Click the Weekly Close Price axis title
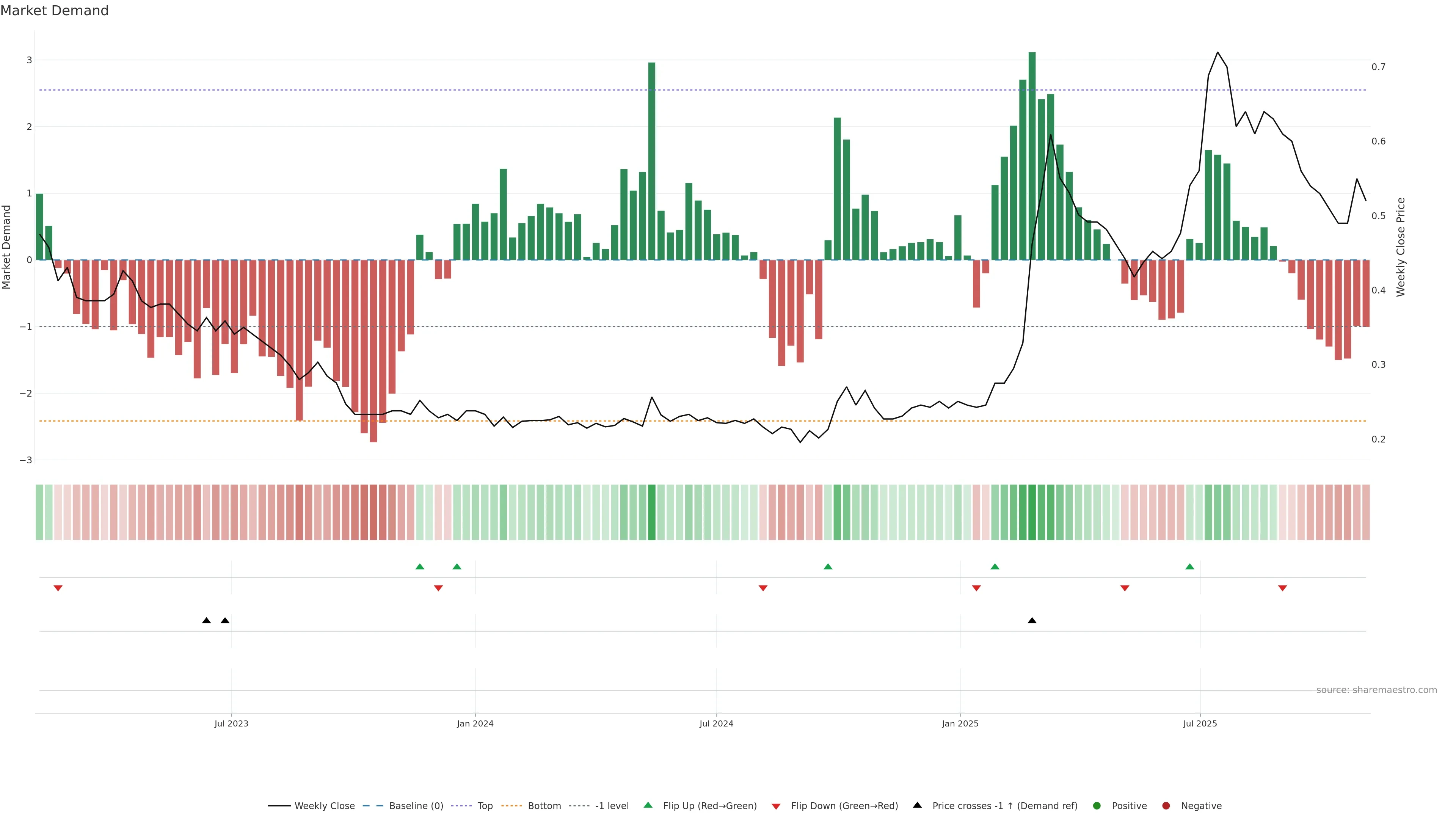 (x=1401, y=247)
